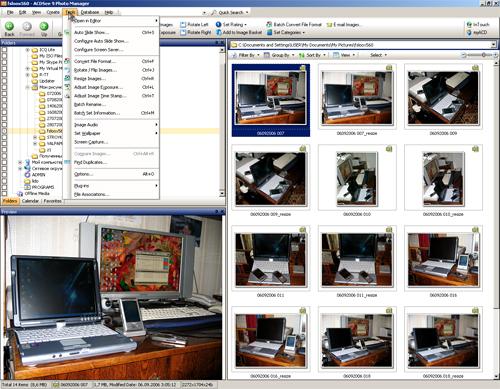Choose Batch Rename from the Tools menu
Screen dimensions: 500x389
point(89,104)
